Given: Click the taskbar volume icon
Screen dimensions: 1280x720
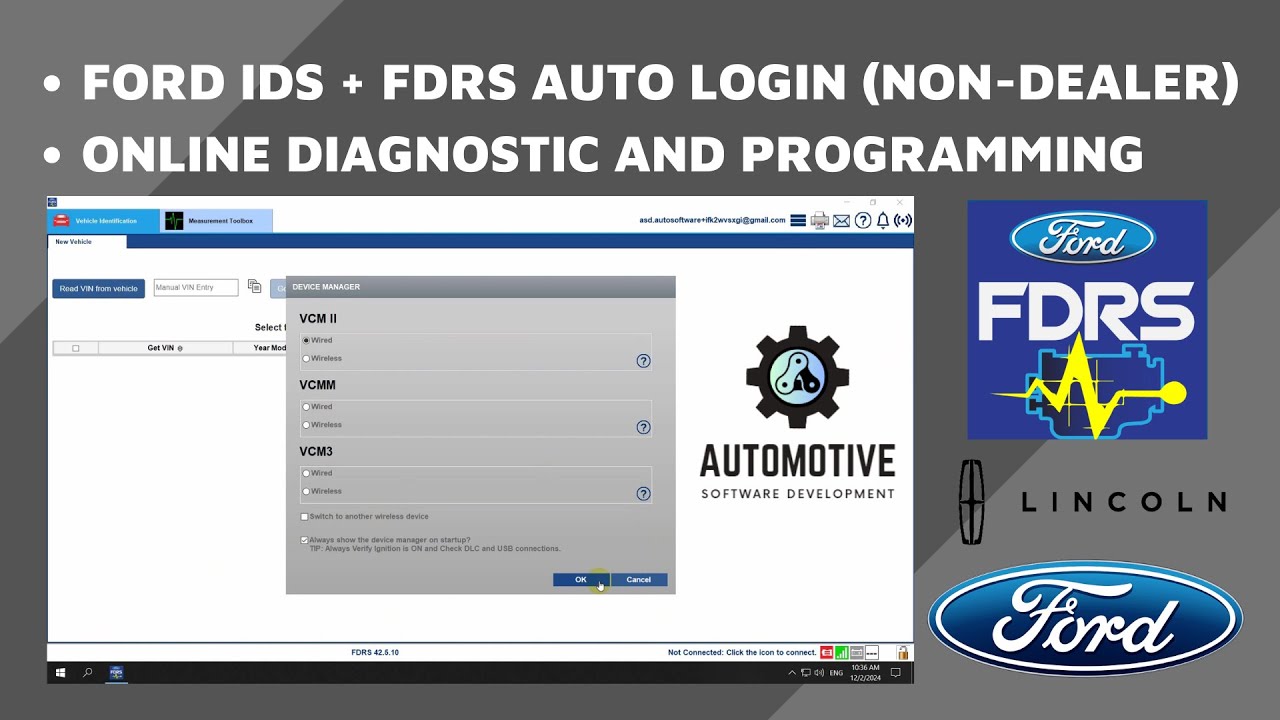Looking at the screenshot, I should click(819, 673).
